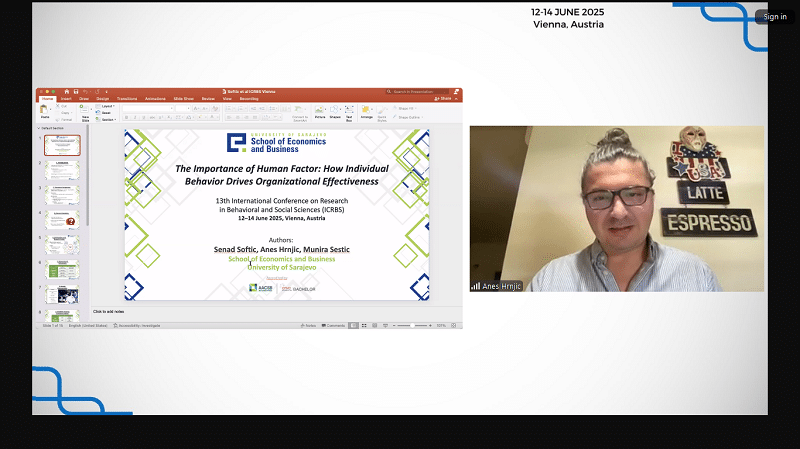800x449 pixels.
Task: Click the Convert to SmartArt icon
Action: tap(299, 112)
